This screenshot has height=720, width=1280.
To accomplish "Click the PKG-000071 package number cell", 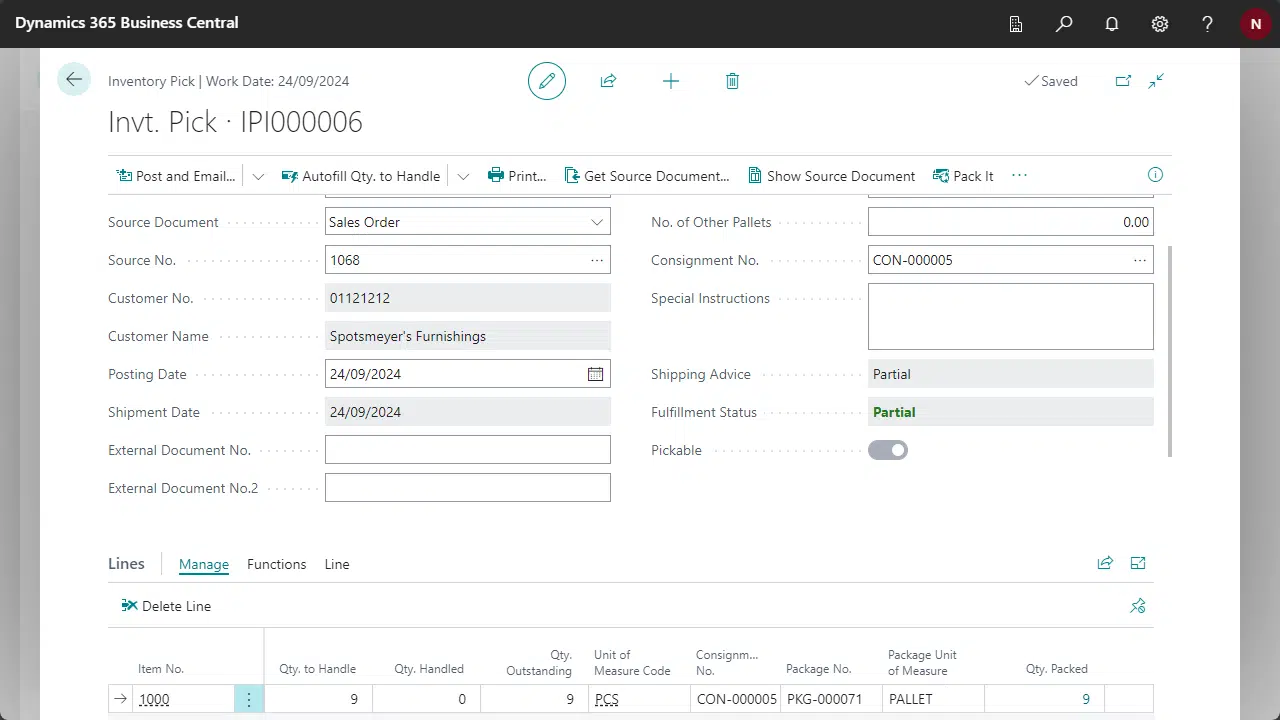I will (x=832, y=699).
